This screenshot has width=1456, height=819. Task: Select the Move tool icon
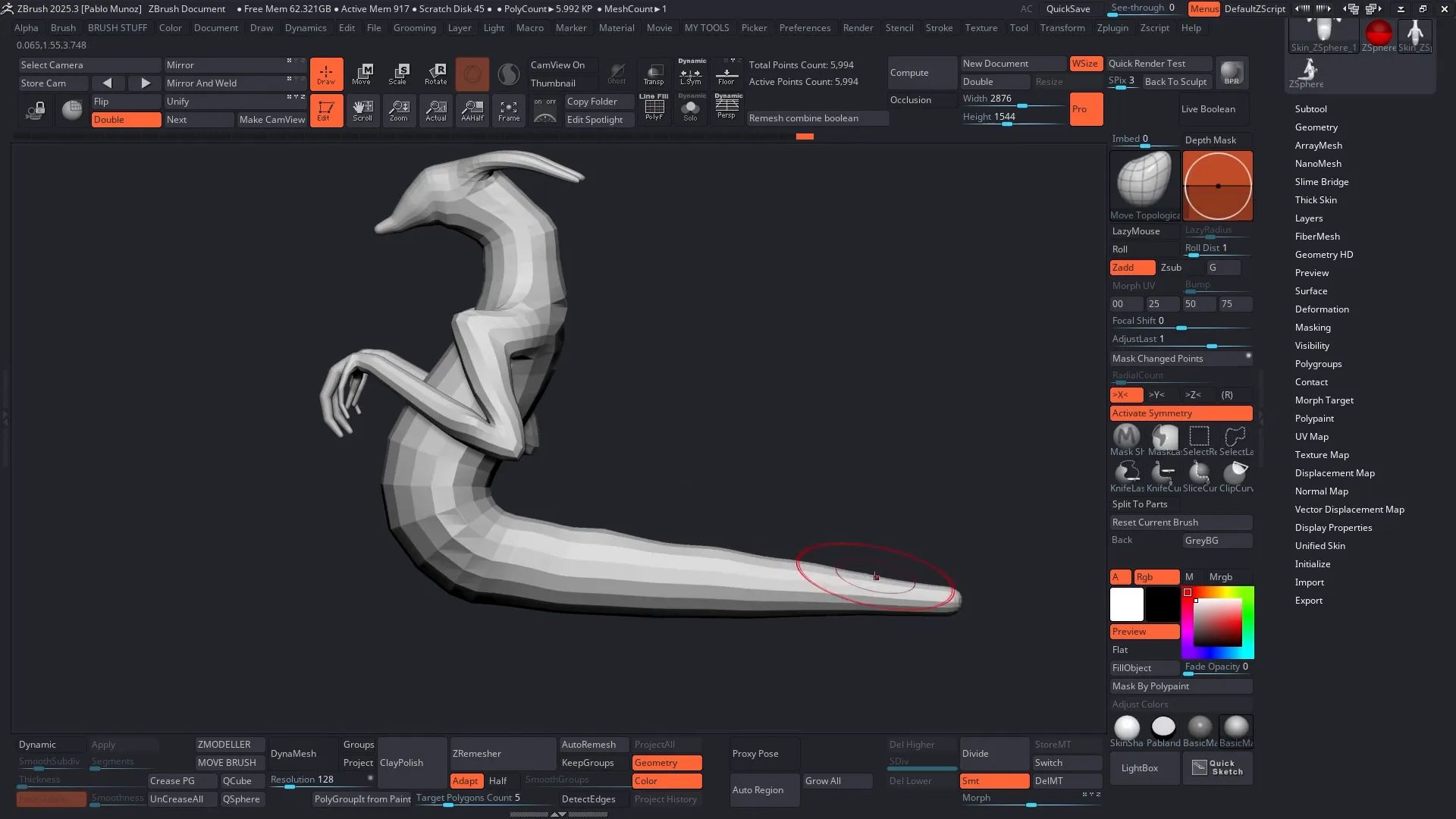[362, 74]
